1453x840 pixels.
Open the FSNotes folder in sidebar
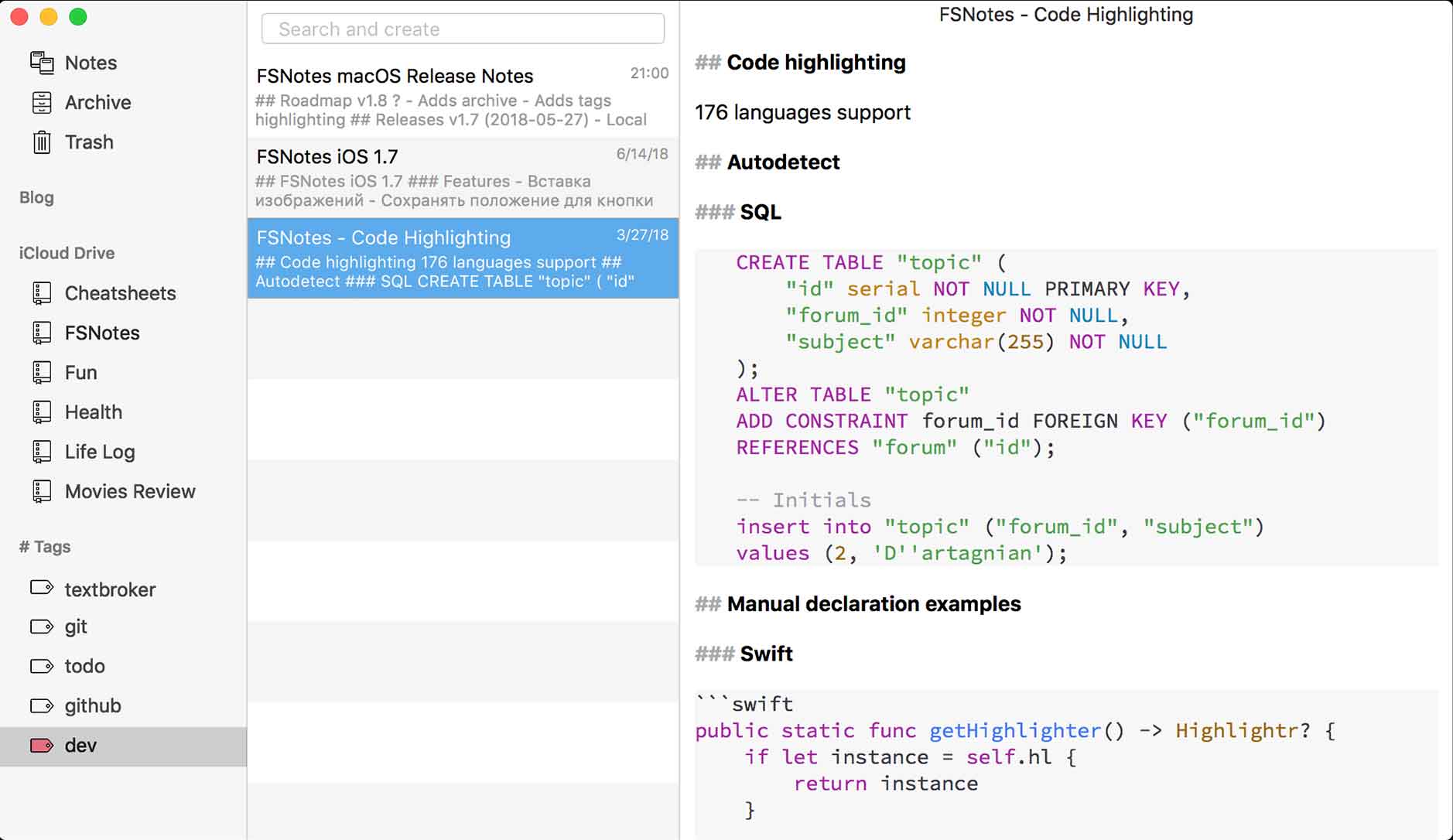pyautogui.click(x=102, y=333)
